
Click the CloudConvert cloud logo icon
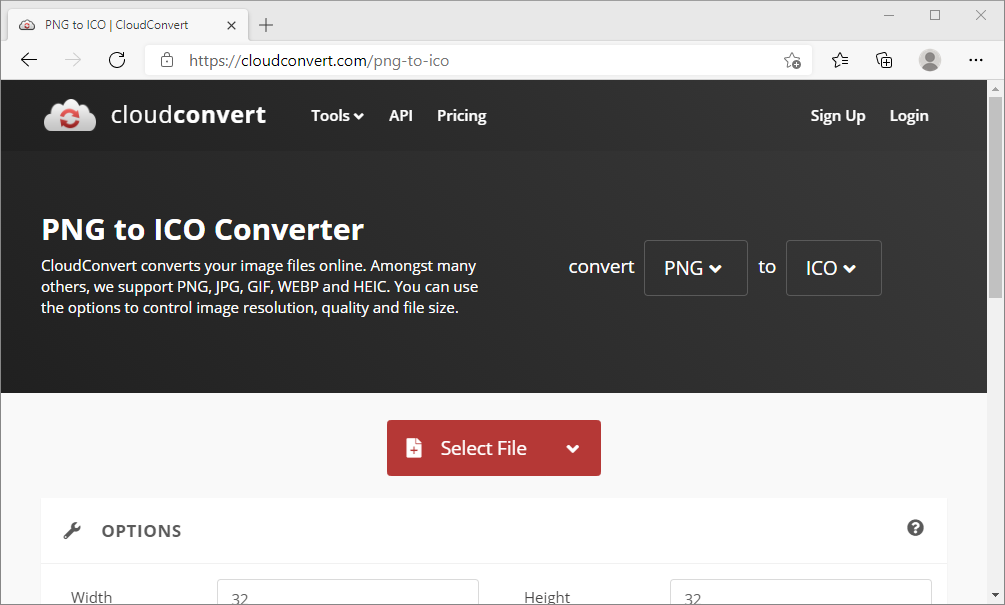(x=70, y=116)
